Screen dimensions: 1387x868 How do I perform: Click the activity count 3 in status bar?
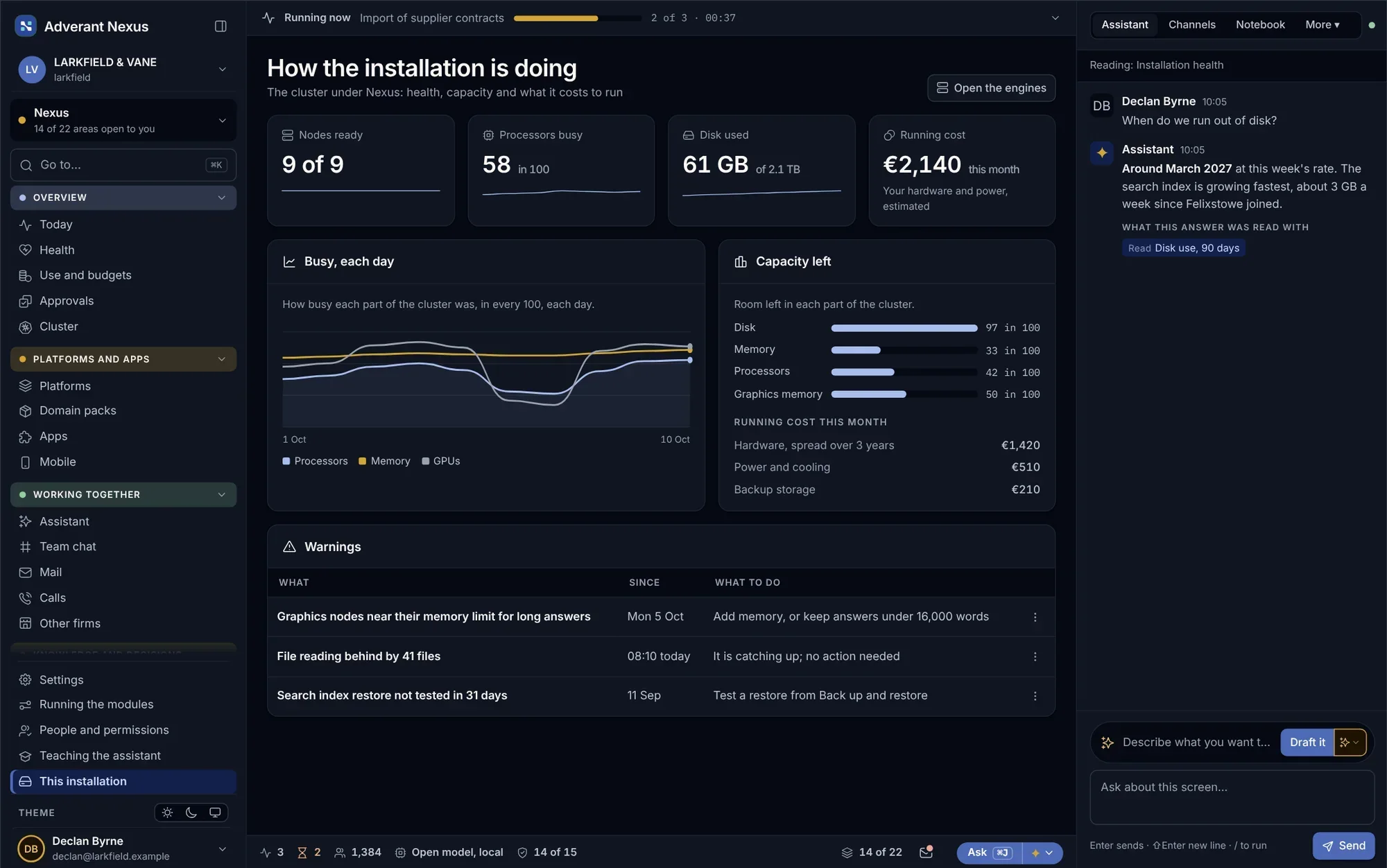(x=272, y=852)
